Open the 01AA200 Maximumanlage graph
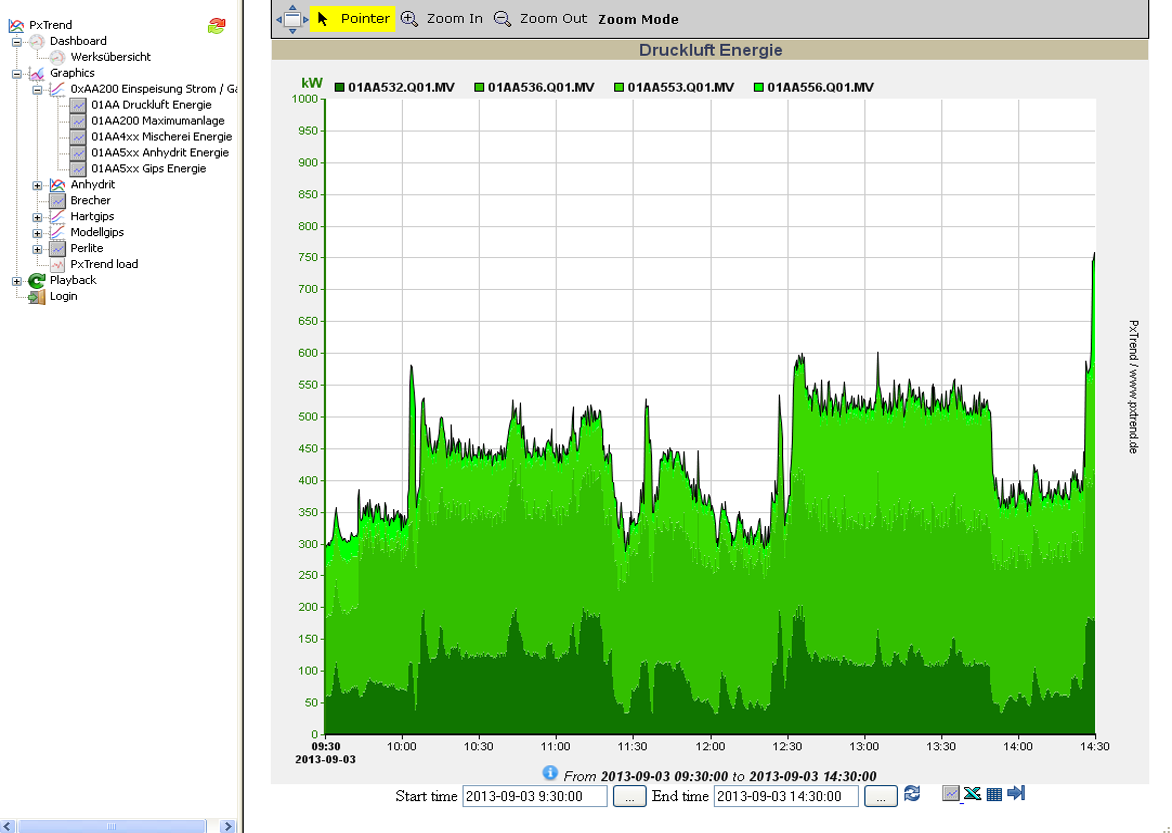 coord(157,121)
